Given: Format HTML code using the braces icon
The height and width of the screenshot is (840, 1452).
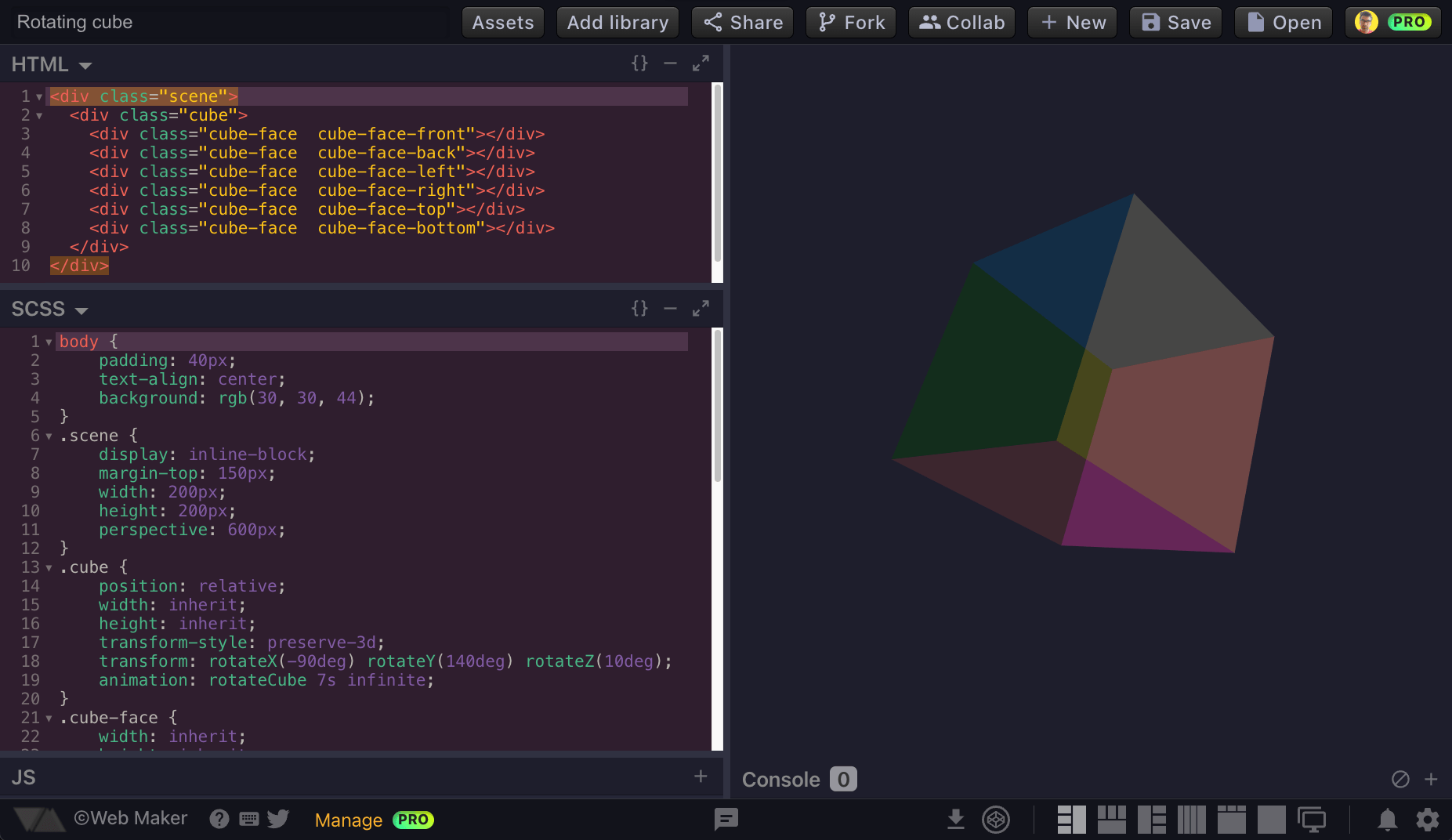Looking at the screenshot, I should click(x=639, y=63).
